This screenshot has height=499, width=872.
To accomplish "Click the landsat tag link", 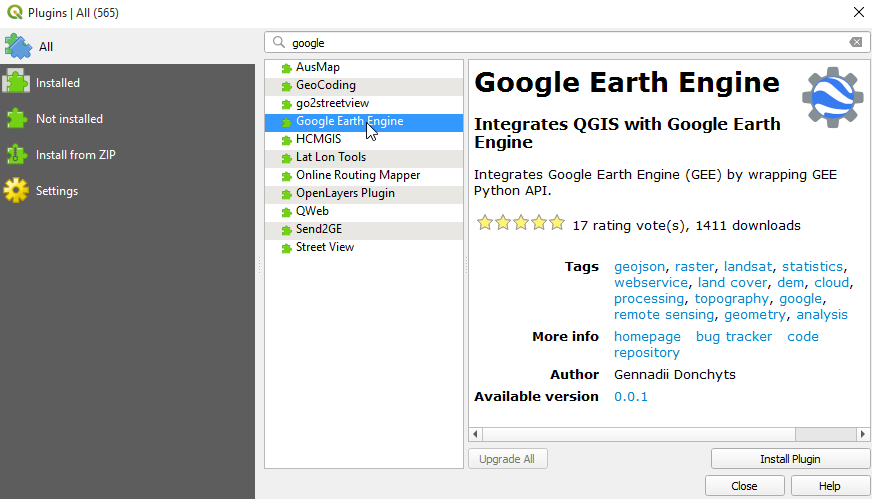I will (x=748, y=267).
